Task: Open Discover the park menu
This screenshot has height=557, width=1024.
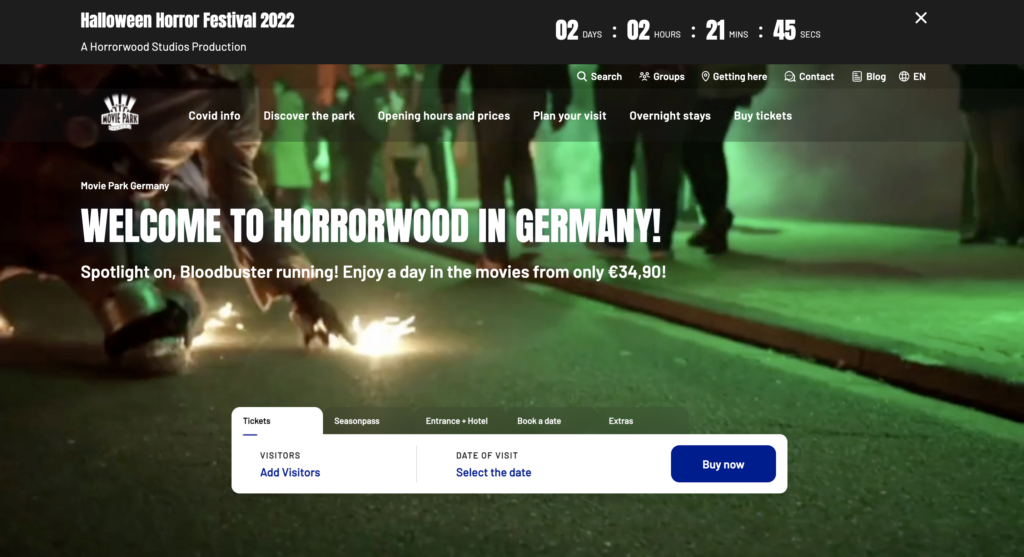Action: click(309, 116)
